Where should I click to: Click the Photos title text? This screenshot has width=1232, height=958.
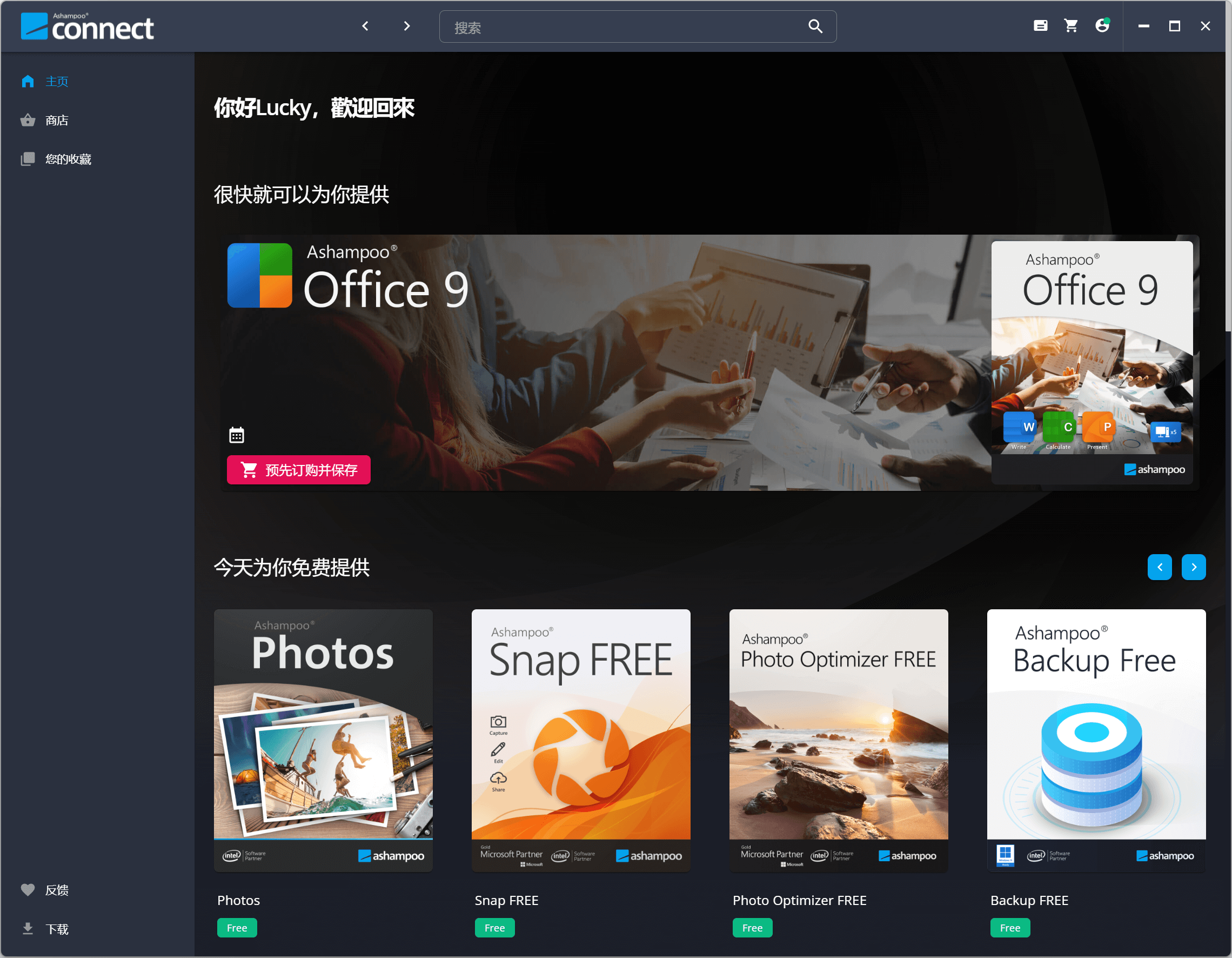point(239,900)
